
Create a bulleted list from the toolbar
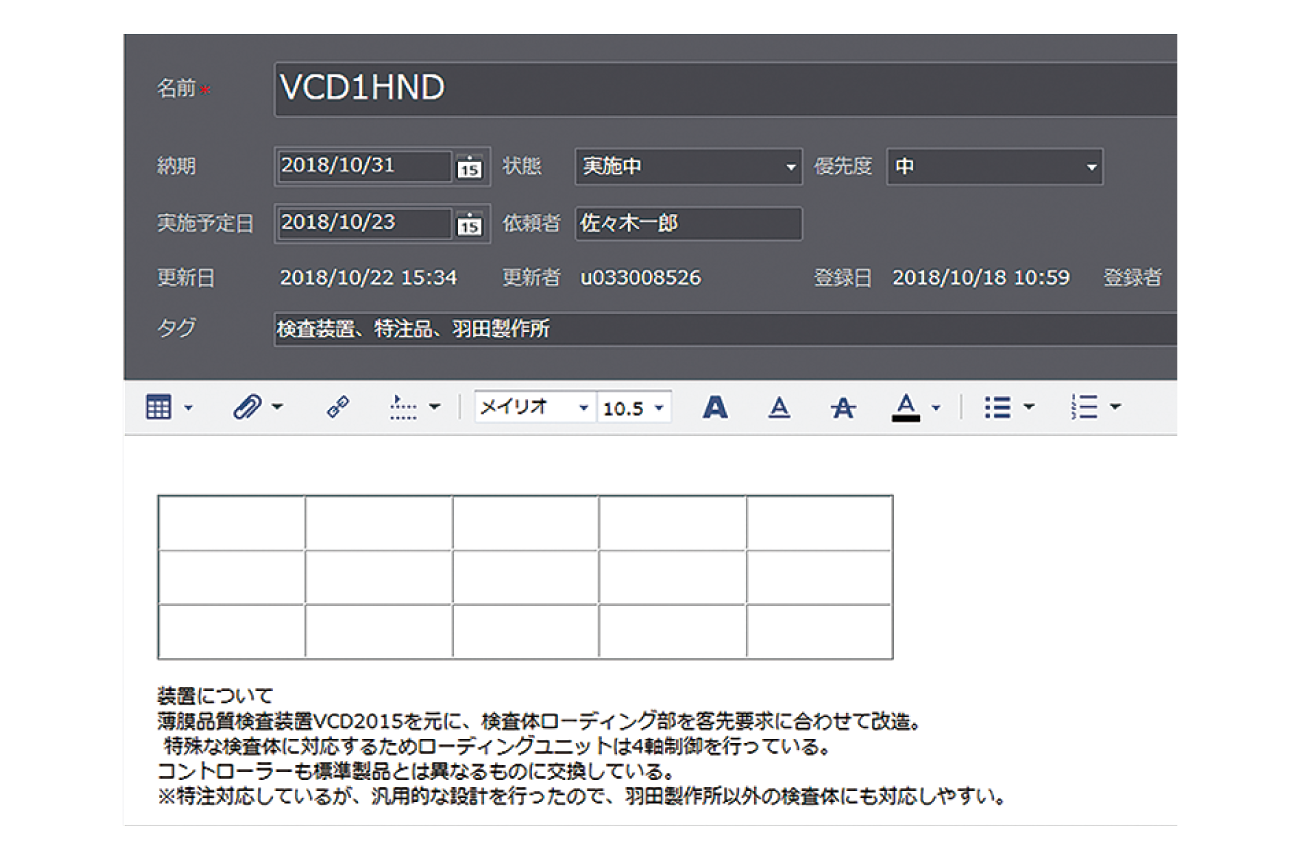[x=997, y=406]
